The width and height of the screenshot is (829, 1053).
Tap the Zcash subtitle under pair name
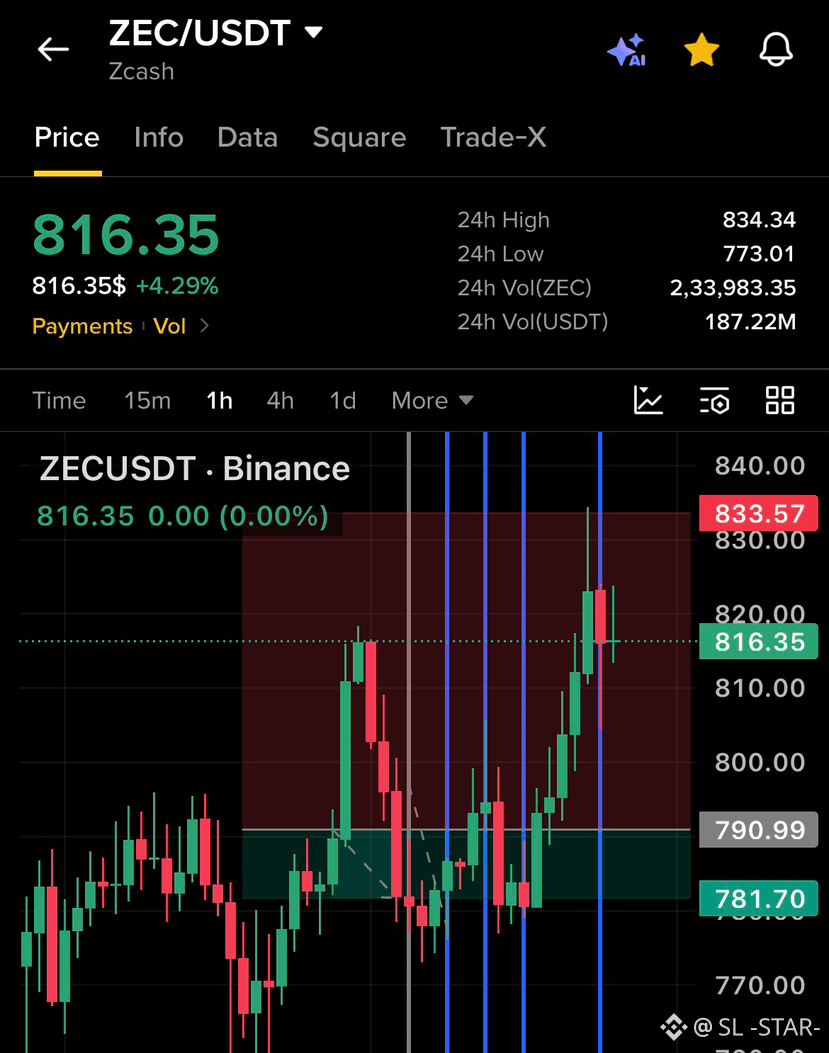coord(142,71)
